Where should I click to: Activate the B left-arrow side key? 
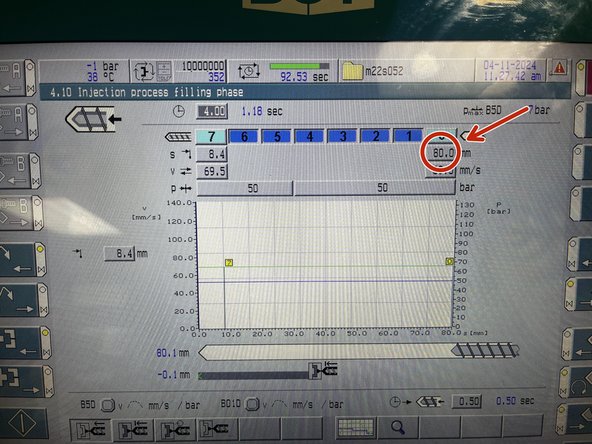20,171
